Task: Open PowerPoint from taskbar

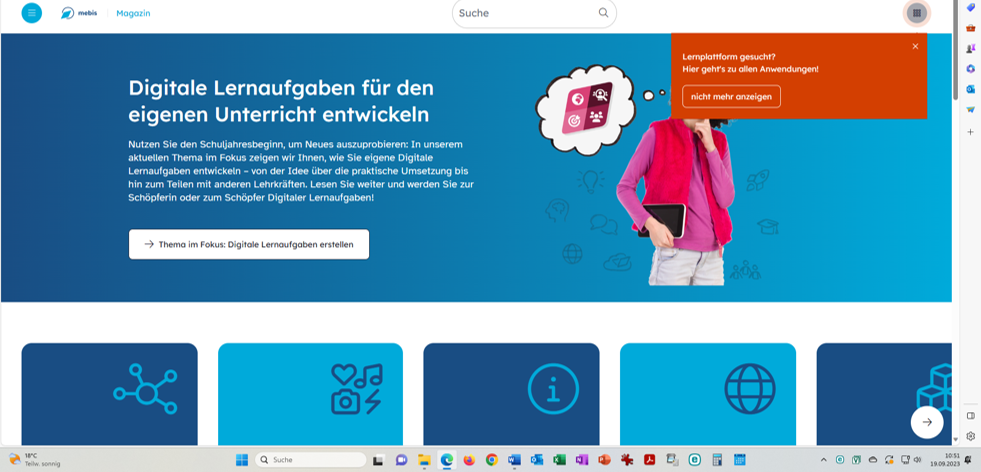Action: click(604, 460)
